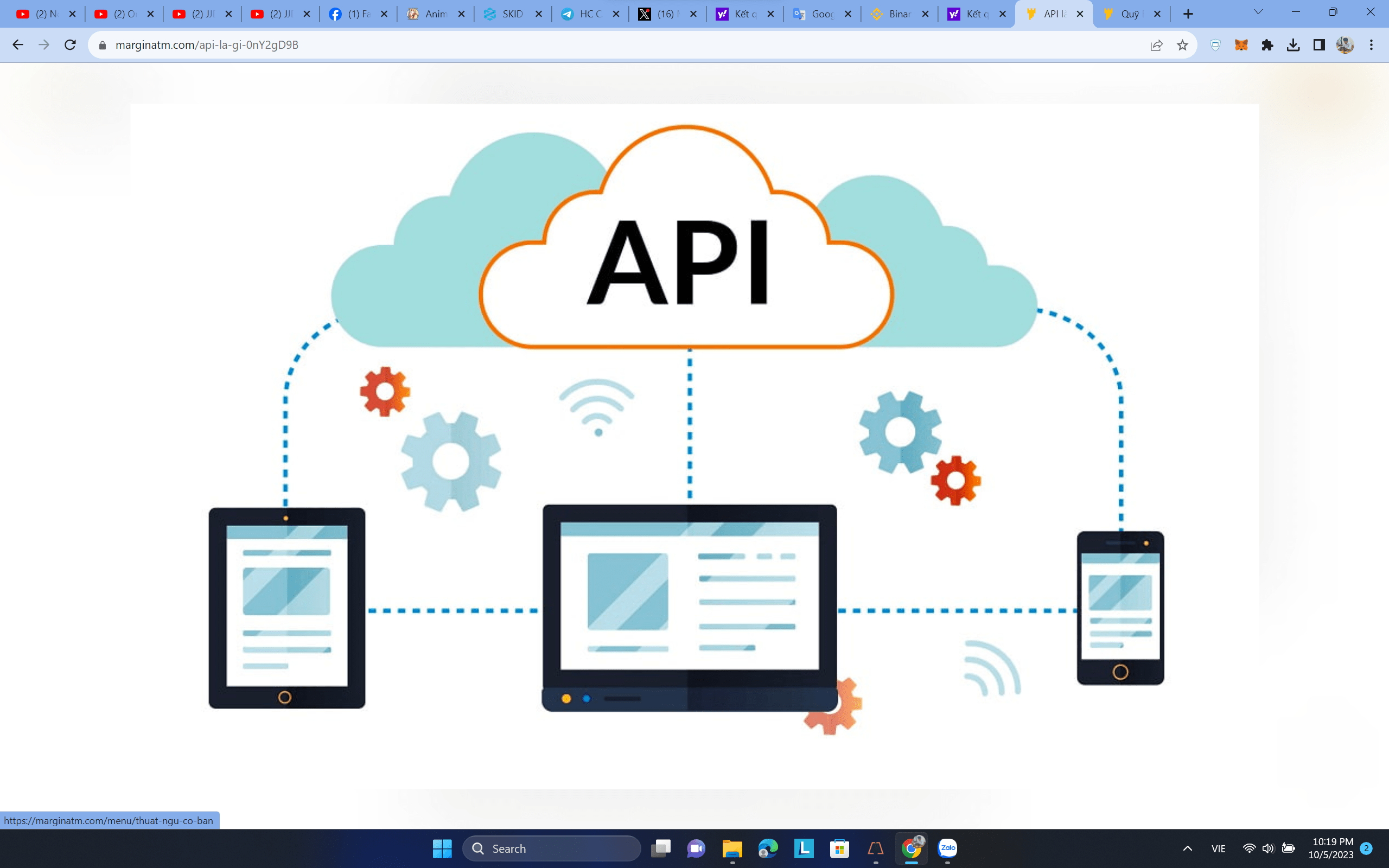Click the browser reload button

point(70,45)
